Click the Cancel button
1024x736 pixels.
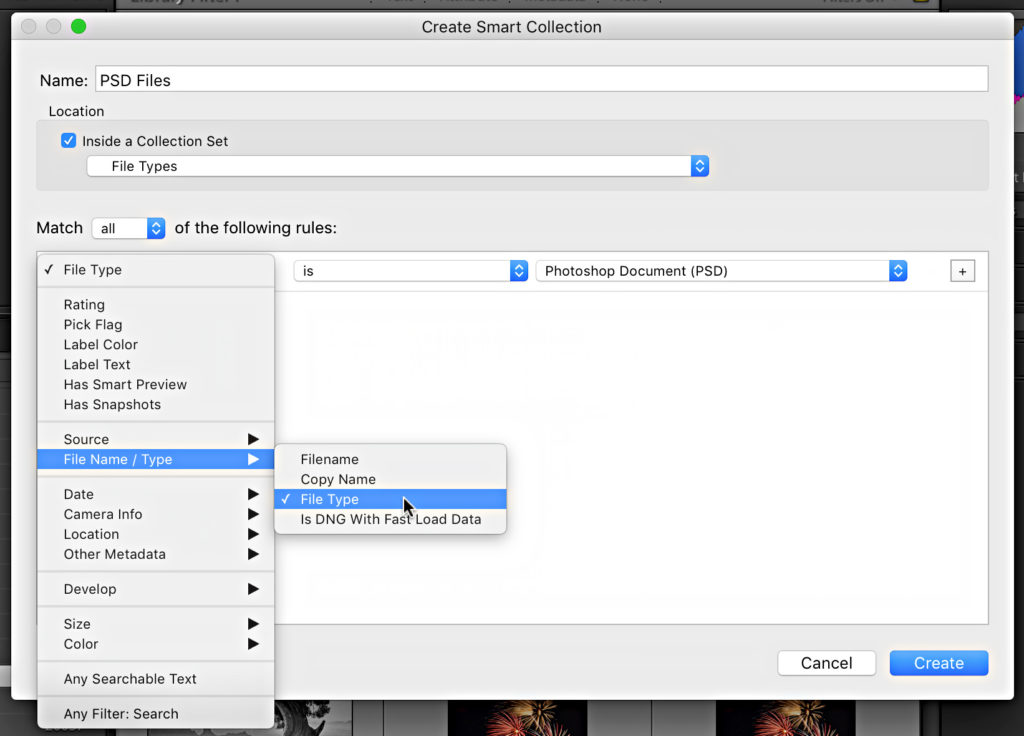pyautogui.click(x=826, y=663)
